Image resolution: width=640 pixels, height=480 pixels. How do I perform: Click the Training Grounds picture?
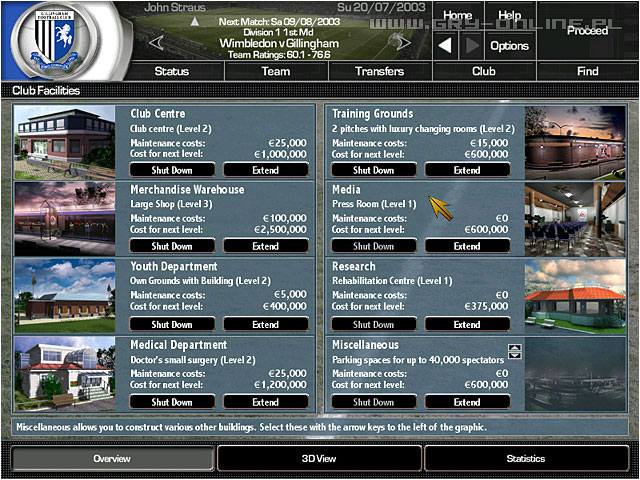coord(575,142)
